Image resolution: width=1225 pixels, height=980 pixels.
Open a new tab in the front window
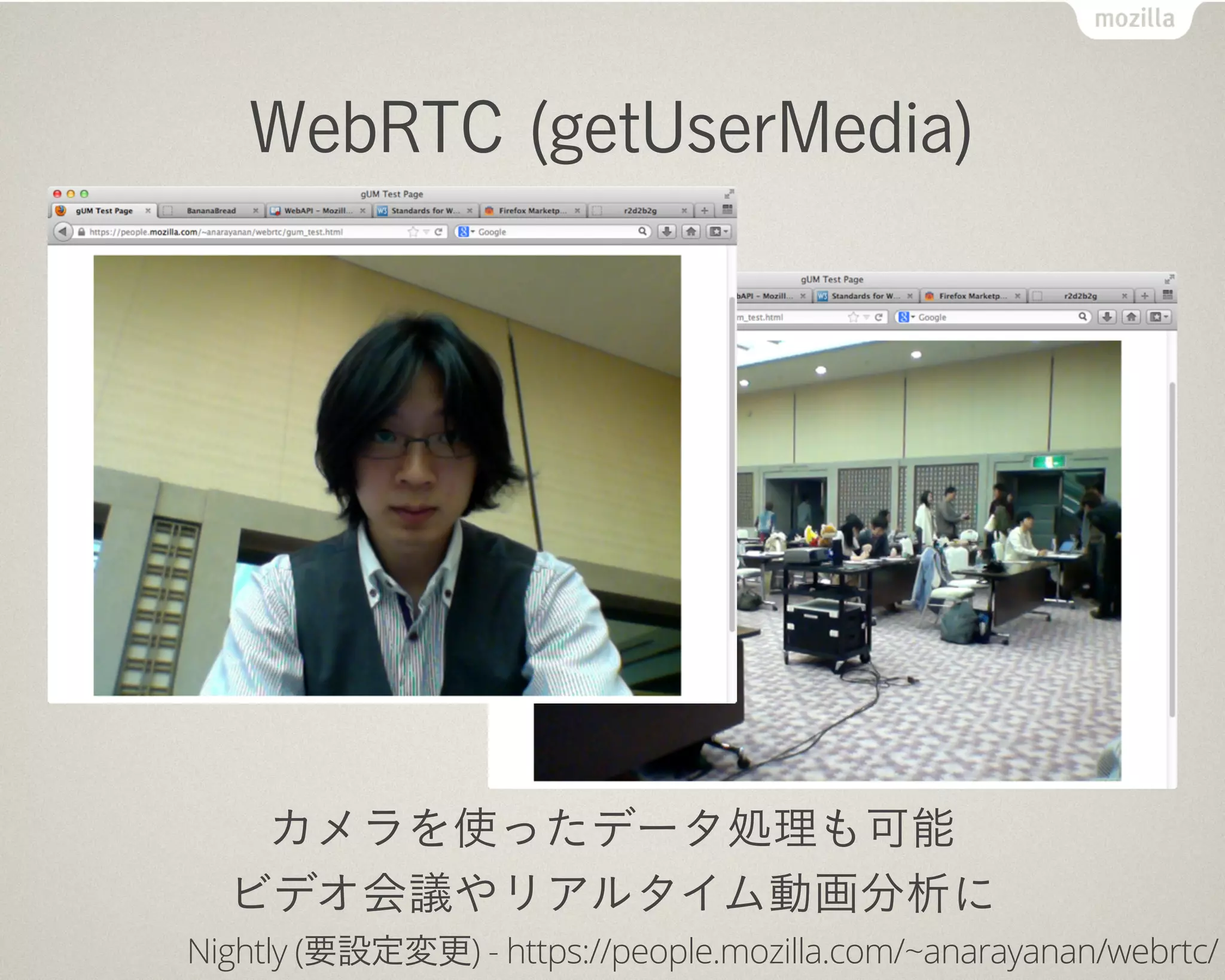(x=705, y=211)
